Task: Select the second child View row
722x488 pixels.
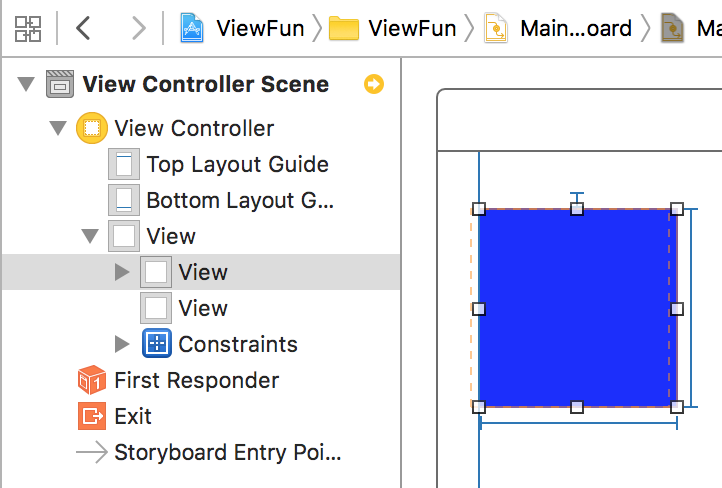Action: (x=202, y=308)
